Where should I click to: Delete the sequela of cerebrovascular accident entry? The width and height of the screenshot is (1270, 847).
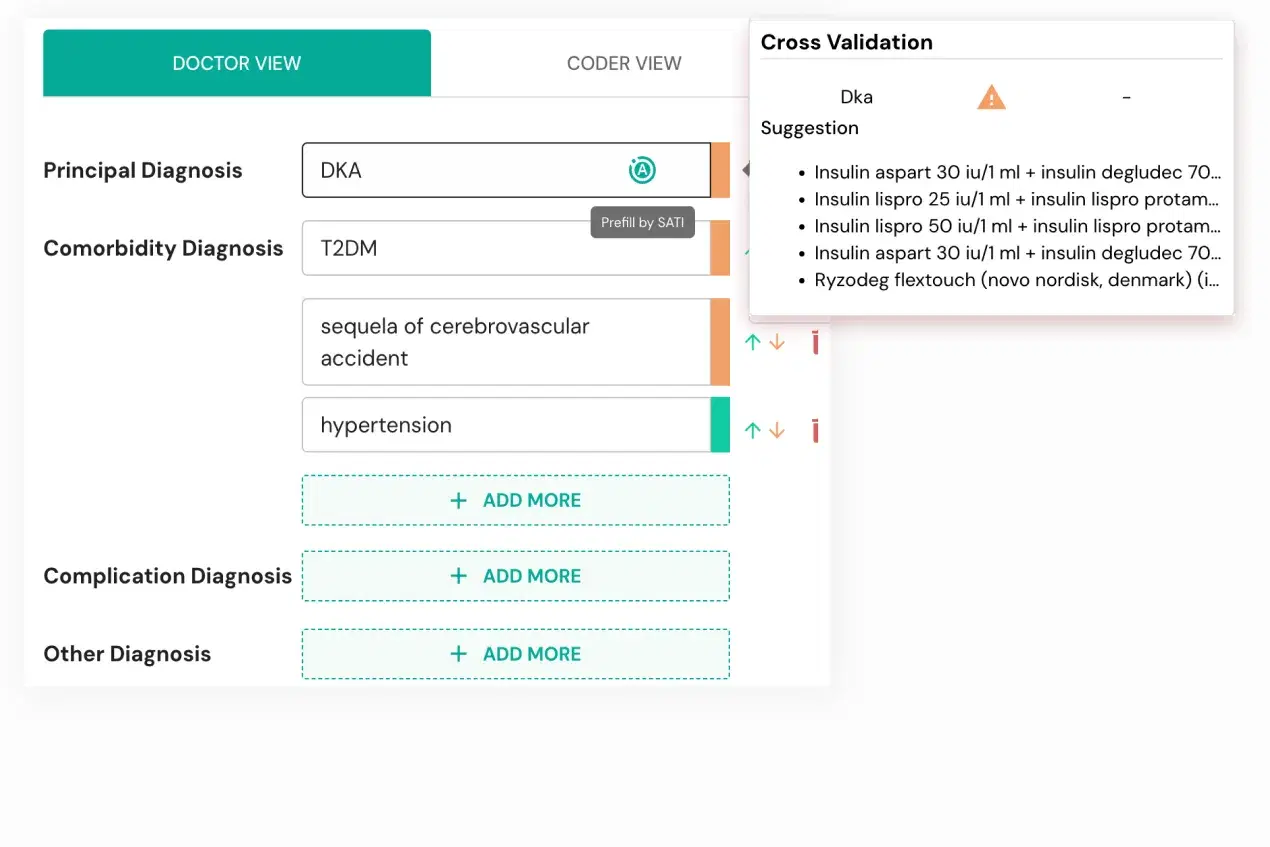point(815,342)
